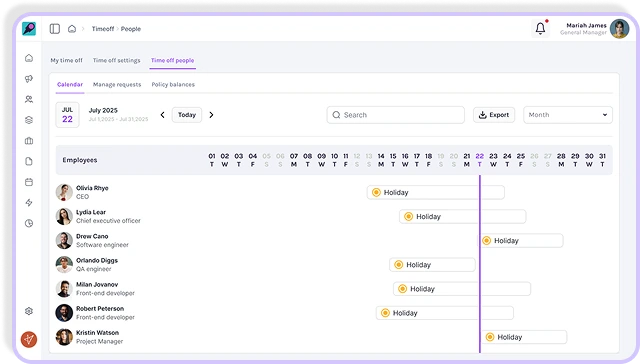Open Orlando Diggs's Holiday entry
Screen dimensions: 640x364
point(432,264)
